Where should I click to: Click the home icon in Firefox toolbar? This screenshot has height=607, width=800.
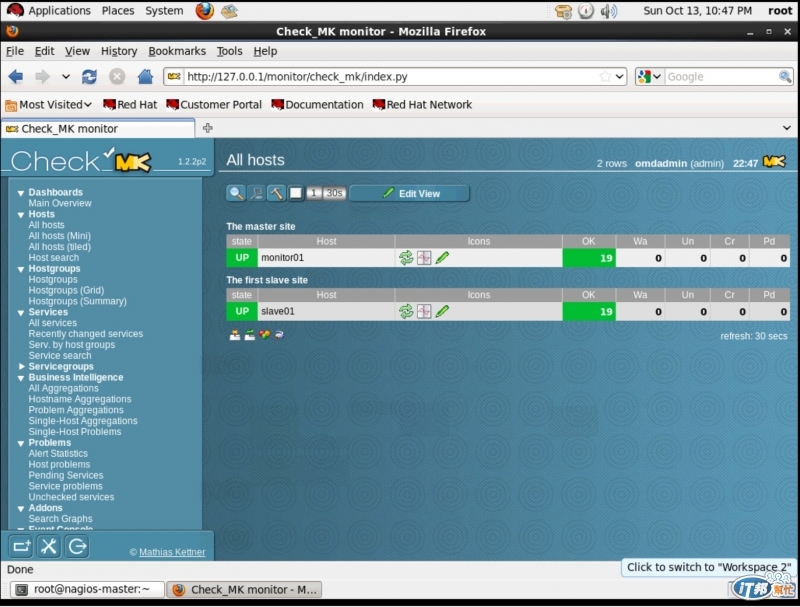145,77
